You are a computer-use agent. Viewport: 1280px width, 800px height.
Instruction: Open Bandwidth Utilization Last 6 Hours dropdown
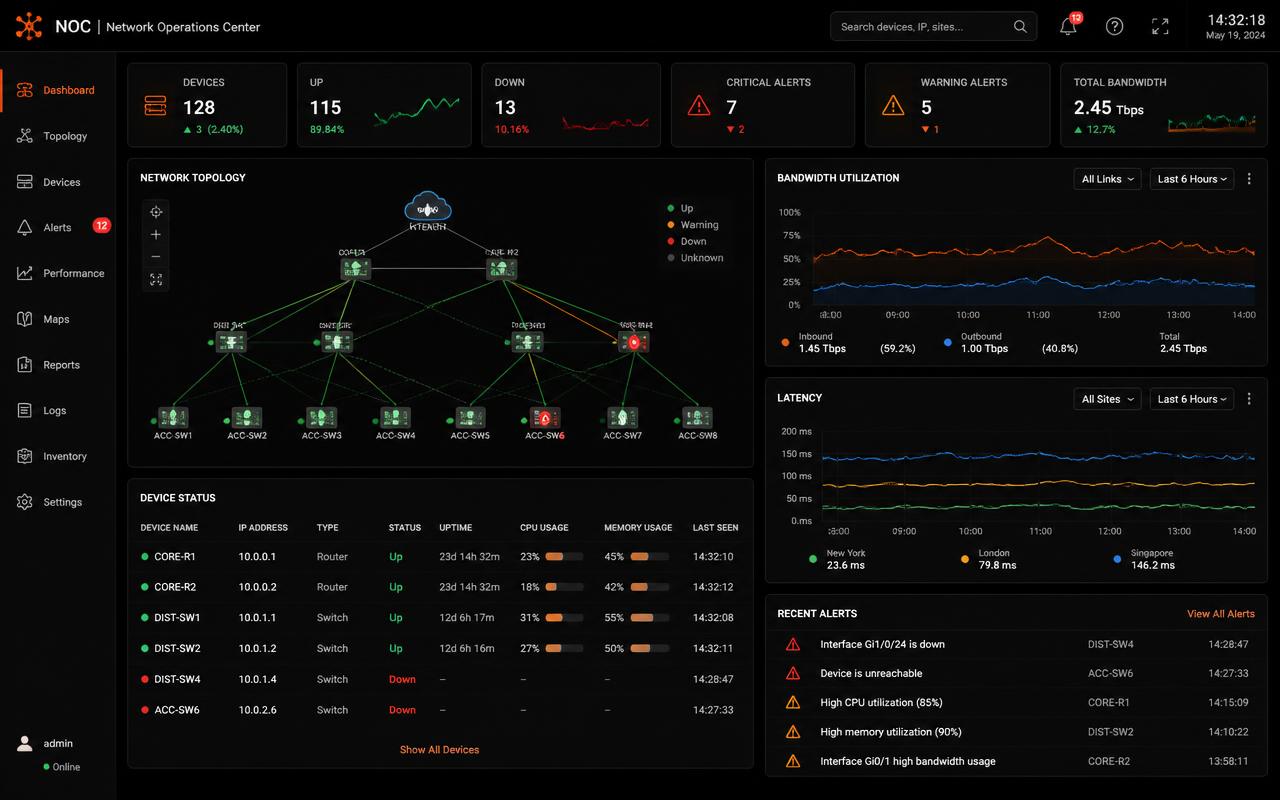(1192, 179)
